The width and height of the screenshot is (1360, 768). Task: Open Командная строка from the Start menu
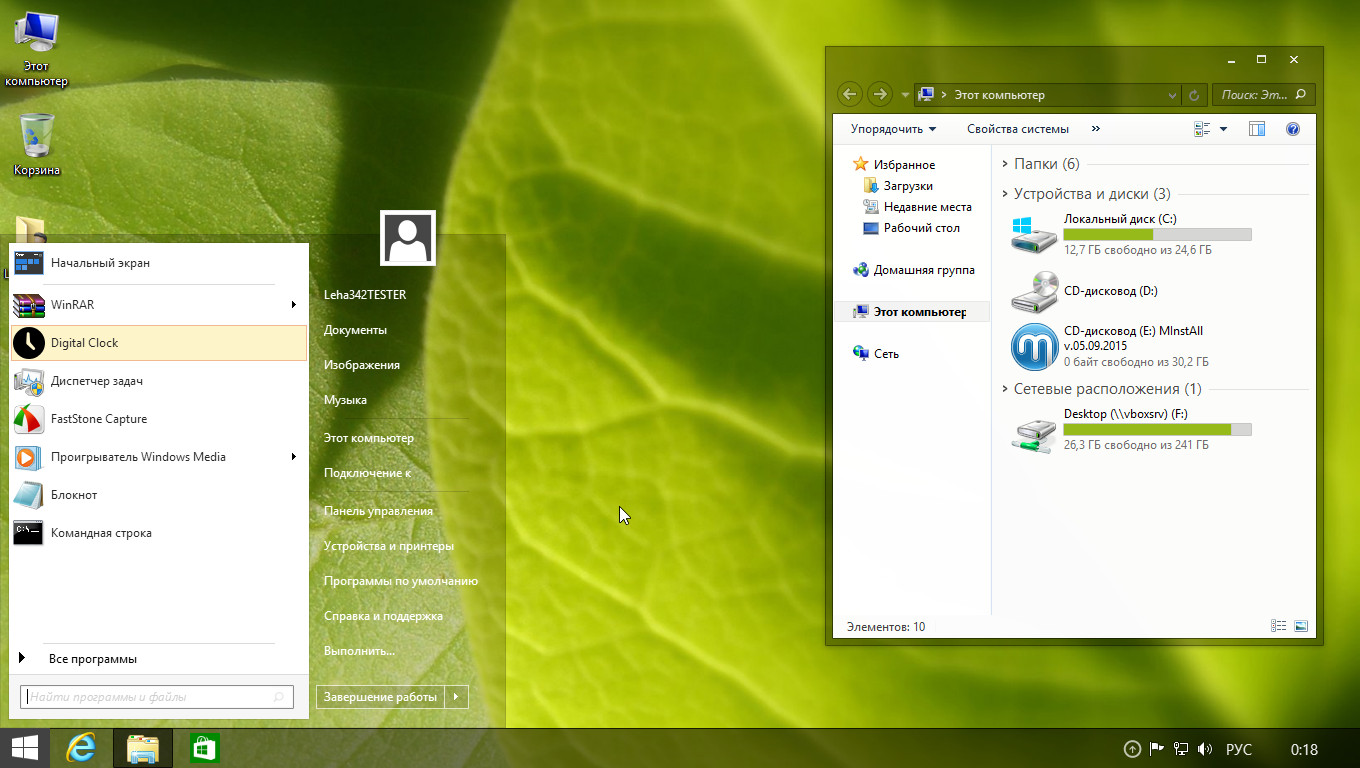pos(100,533)
